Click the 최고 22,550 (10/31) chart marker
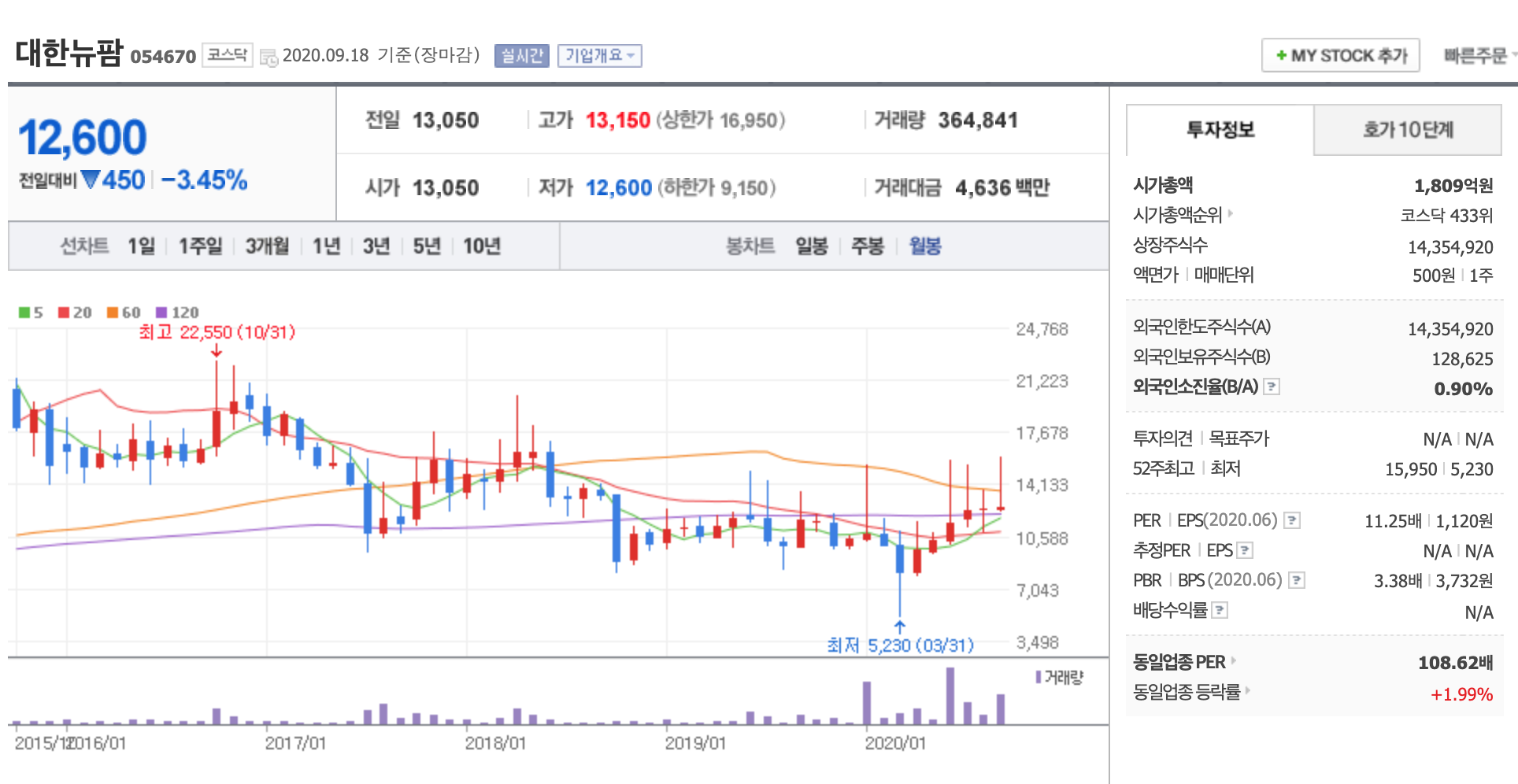1518x784 pixels. point(217,332)
